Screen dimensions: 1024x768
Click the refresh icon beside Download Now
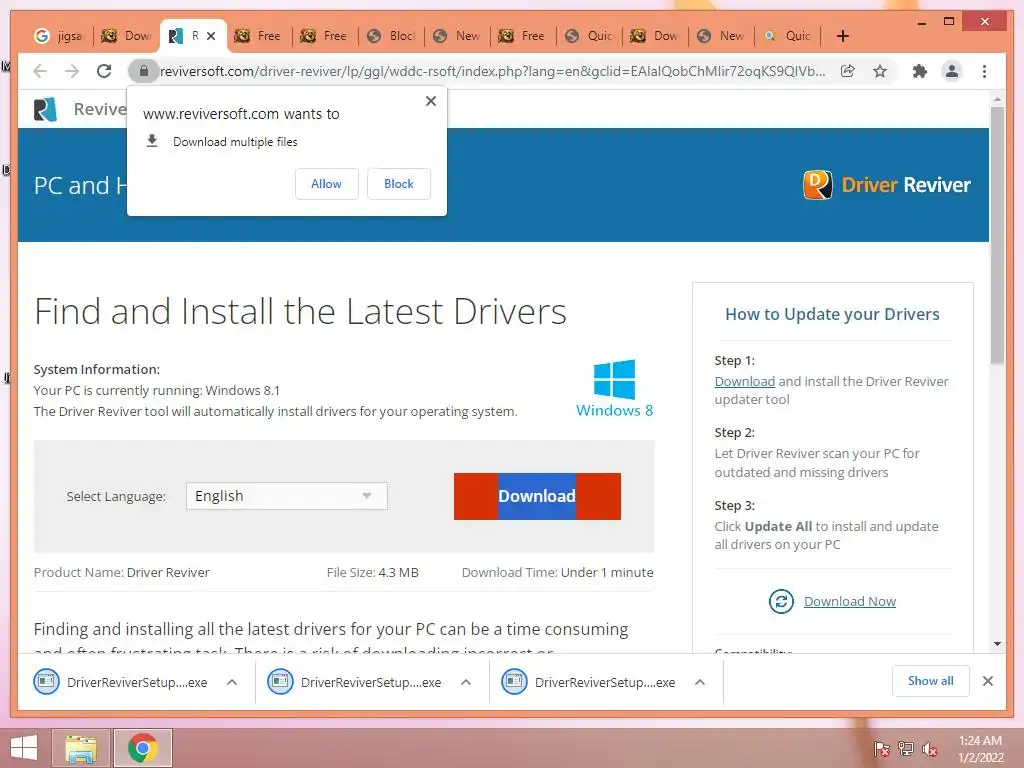point(781,601)
